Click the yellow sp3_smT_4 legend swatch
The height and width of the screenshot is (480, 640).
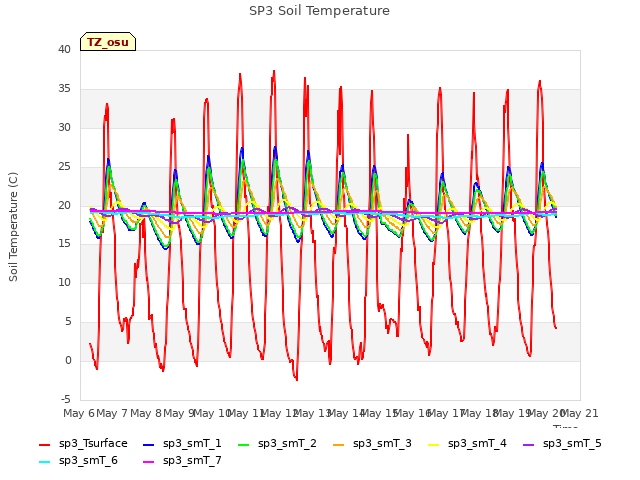434,444
